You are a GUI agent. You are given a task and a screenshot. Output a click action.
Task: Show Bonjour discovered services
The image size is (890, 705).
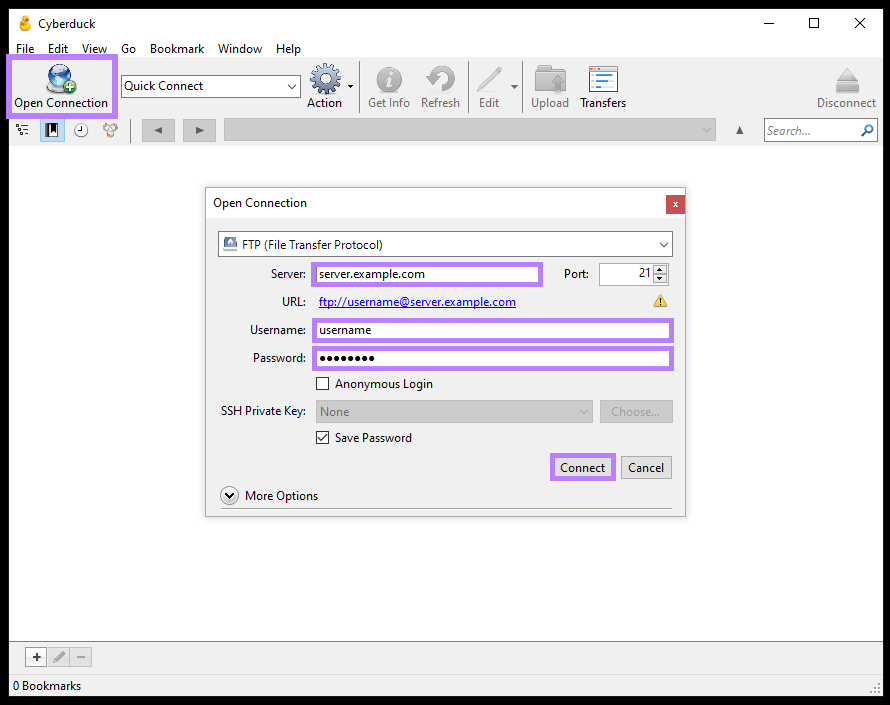coord(109,130)
